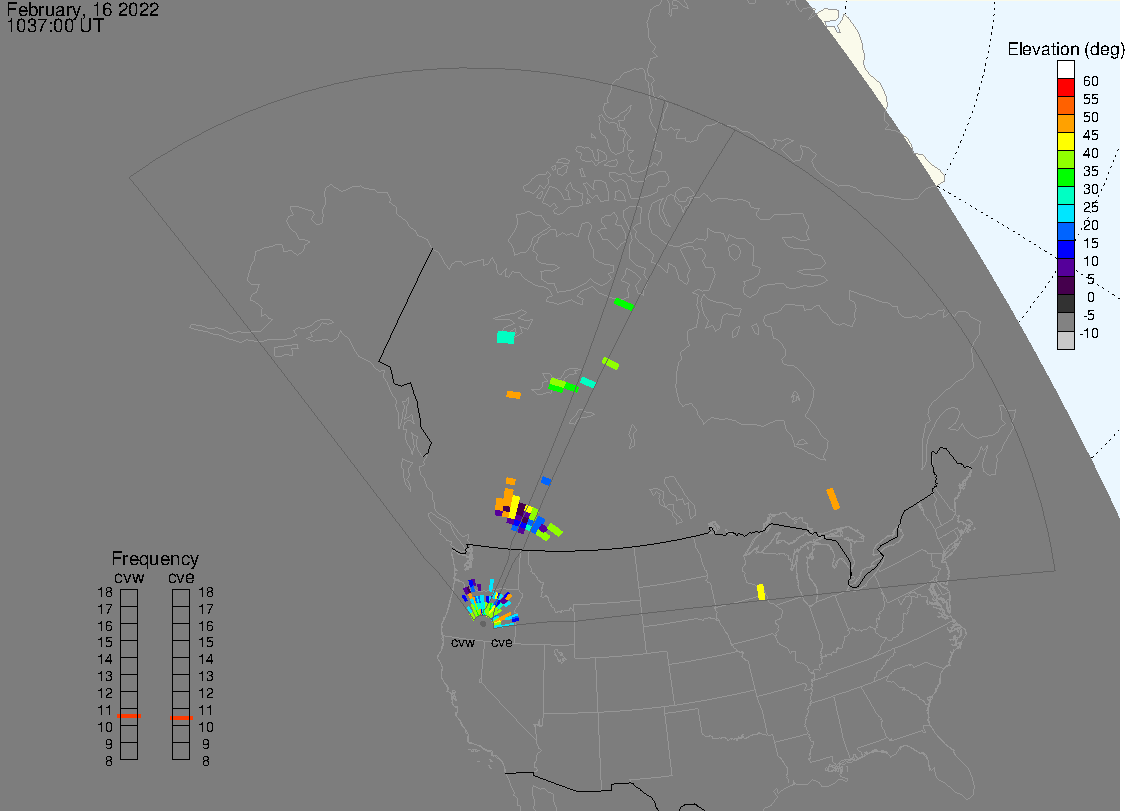Click the light gray -10 degree swatch
This screenshot has width=1125, height=811.
pos(1065,339)
